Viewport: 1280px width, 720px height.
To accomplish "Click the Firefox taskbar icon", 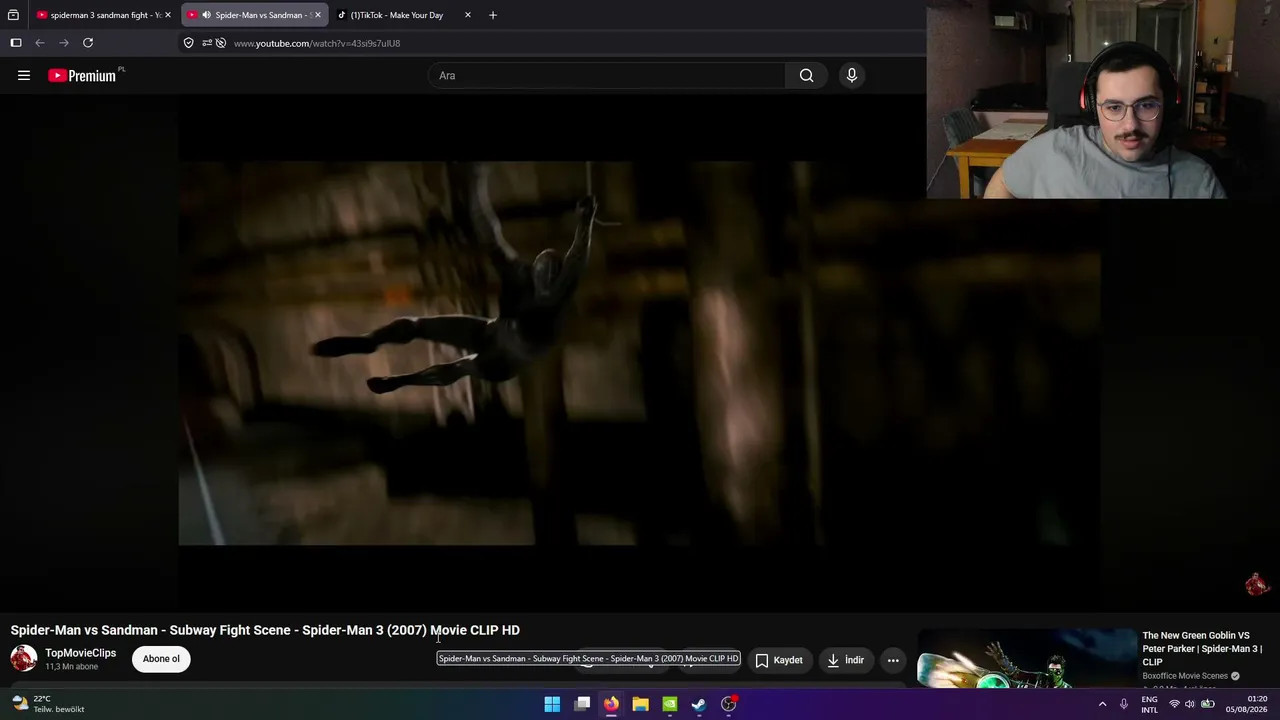I will click(x=611, y=704).
